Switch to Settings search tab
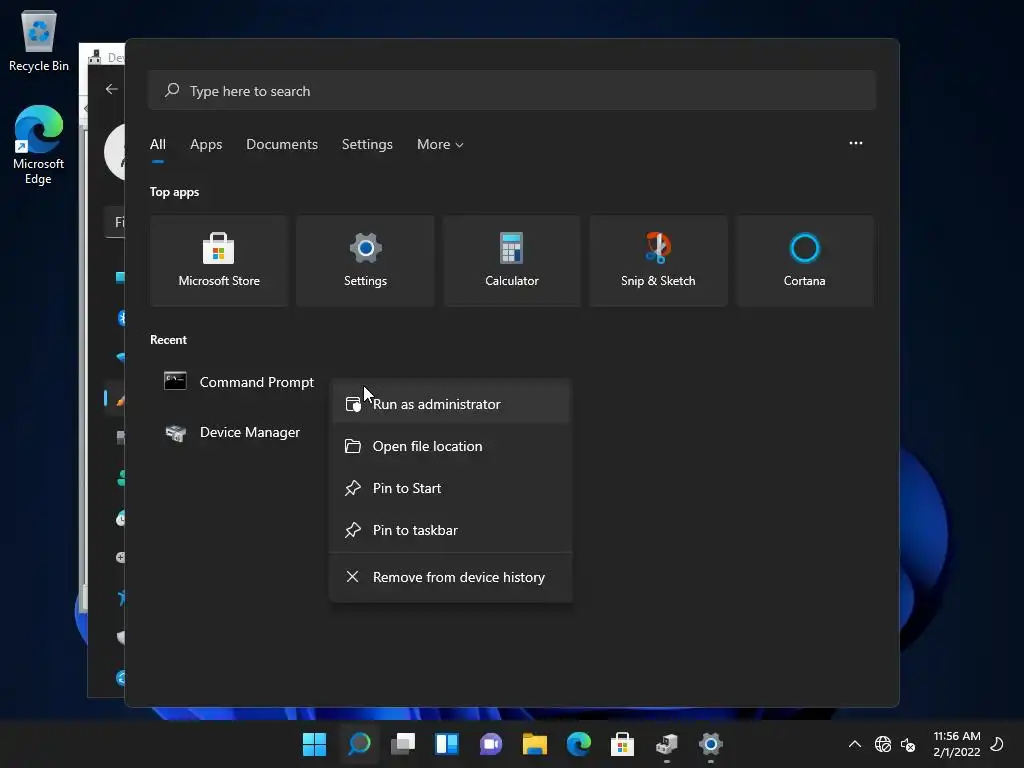1024x768 pixels. tap(367, 144)
